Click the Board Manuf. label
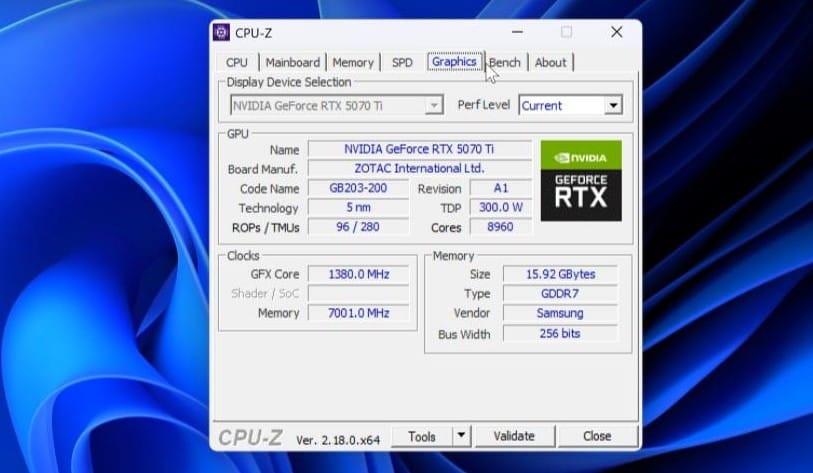Viewport: 813px width, 473px height. 262,170
